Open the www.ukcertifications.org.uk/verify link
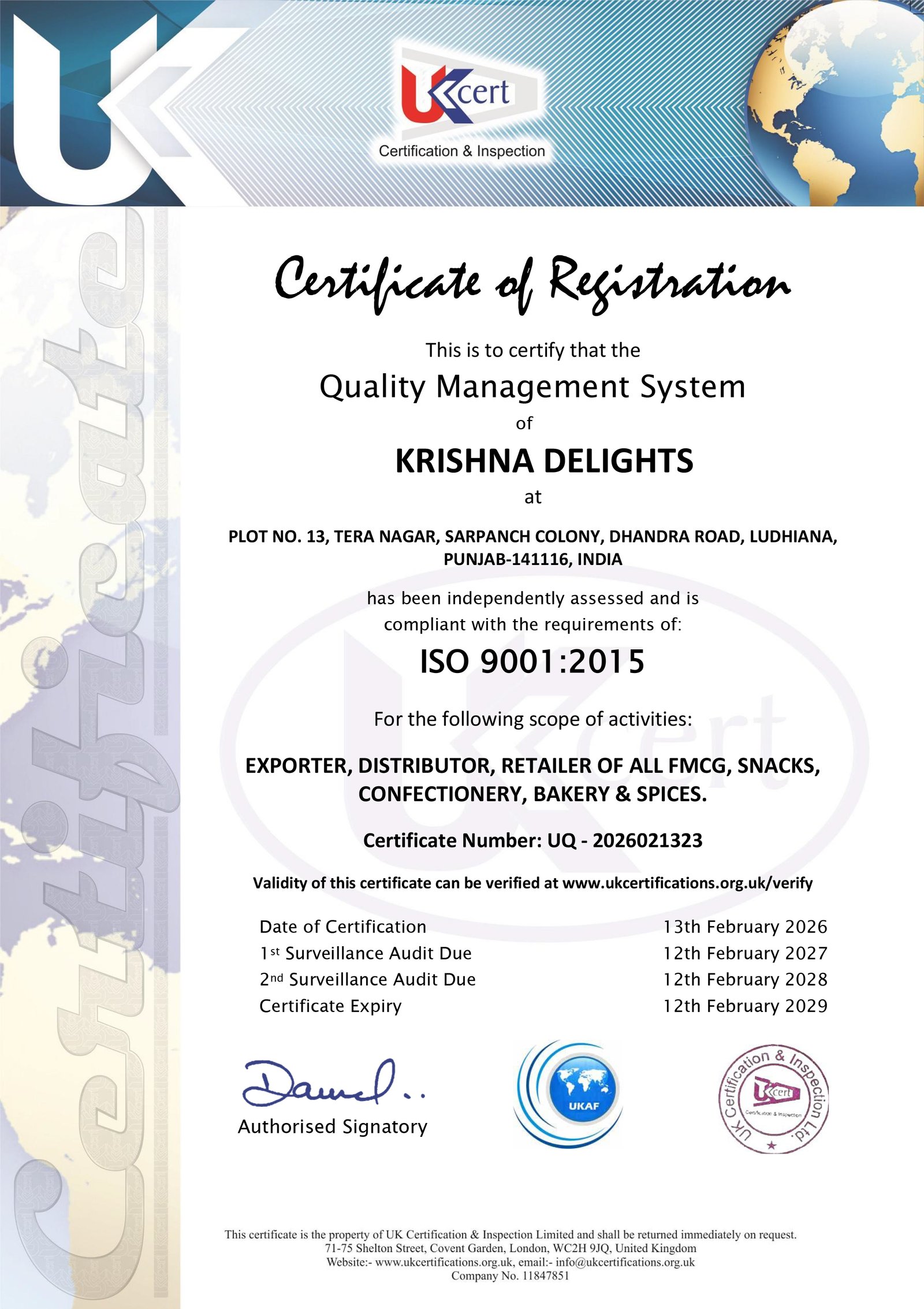The height and width of the screenshot is (1309, 924). pos(687,883)
